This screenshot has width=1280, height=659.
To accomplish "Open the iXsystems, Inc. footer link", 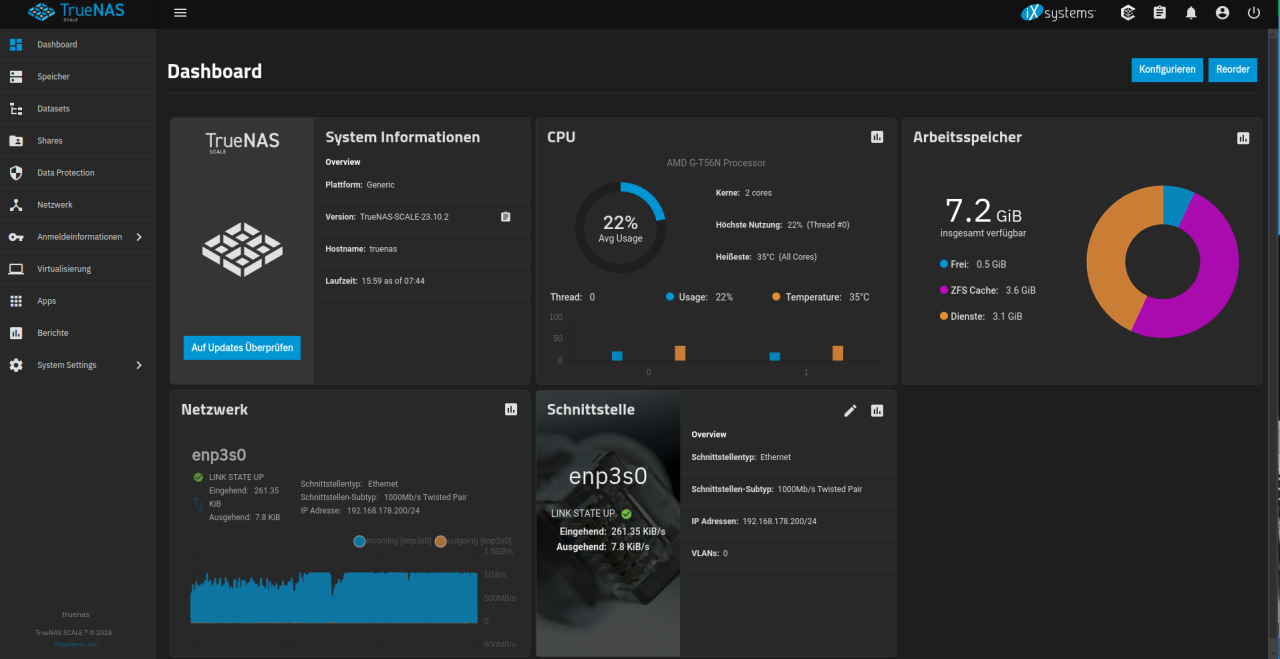I will [x=76, y=644].
